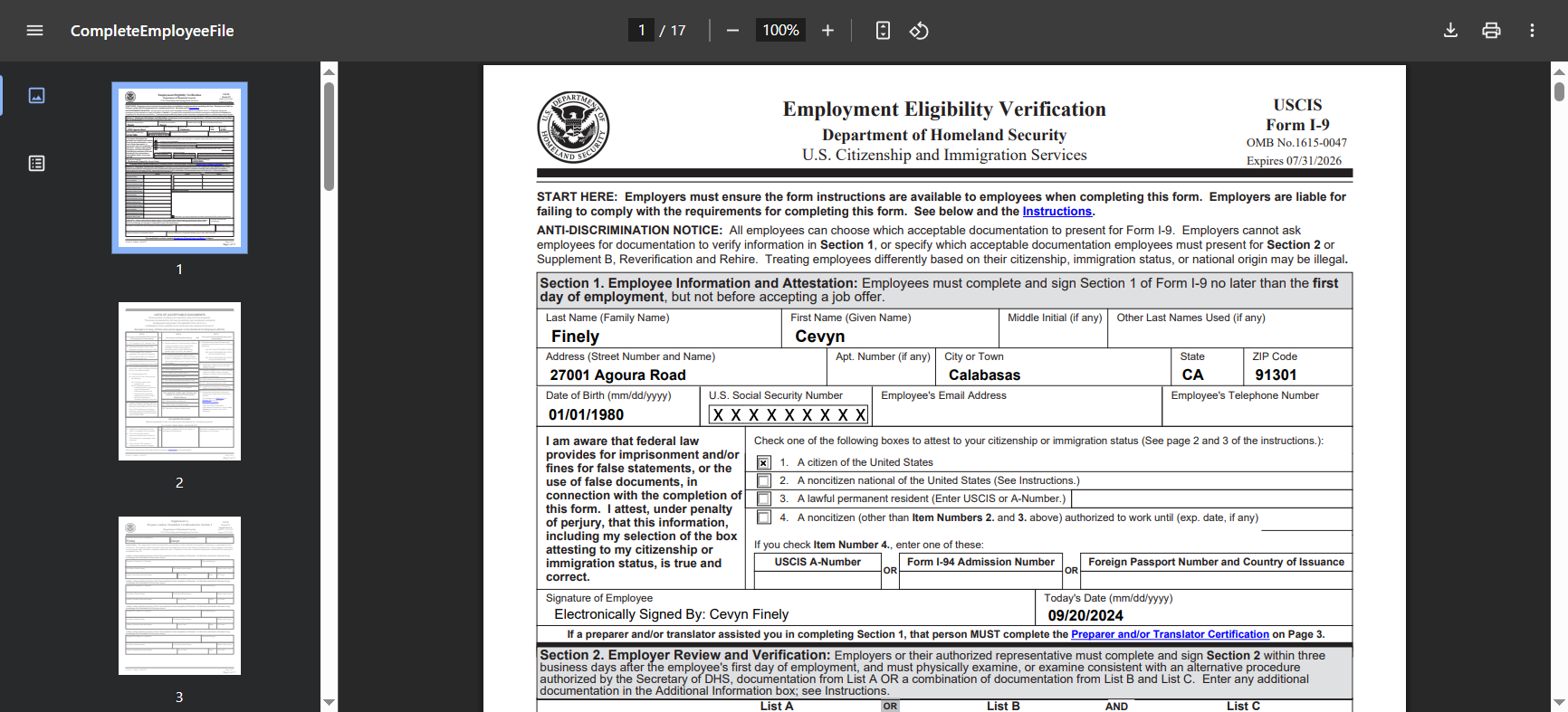The image size is (1568, 712).
Task: Click 'OMB No.1615-0047' text
Action: [1296, 143]
